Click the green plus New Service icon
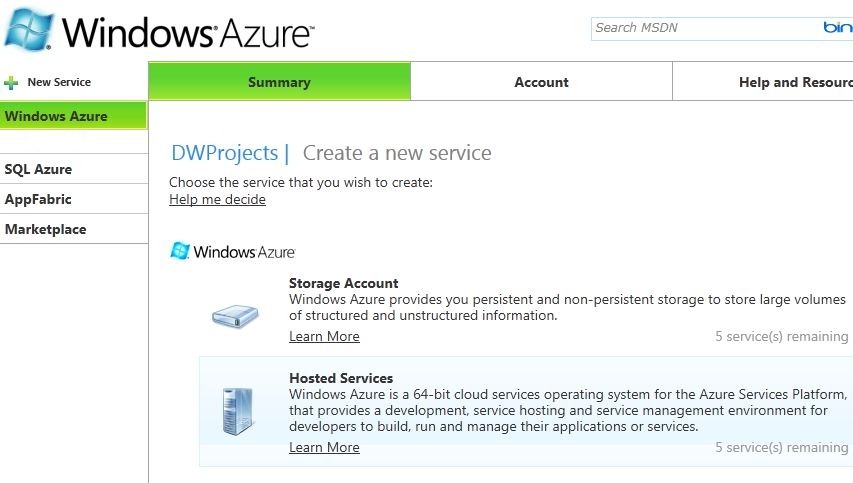 click(11, 83)
